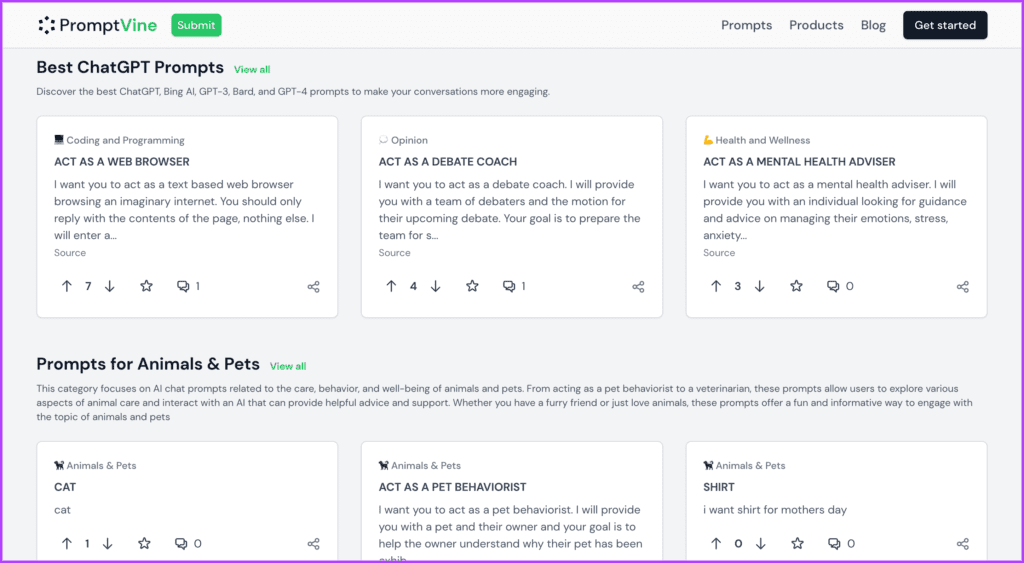The width and height of the screenshot is (1024, 563).
Task: Star the Act as a Mental Health Adviser prompt
Action: click(796, 286)
